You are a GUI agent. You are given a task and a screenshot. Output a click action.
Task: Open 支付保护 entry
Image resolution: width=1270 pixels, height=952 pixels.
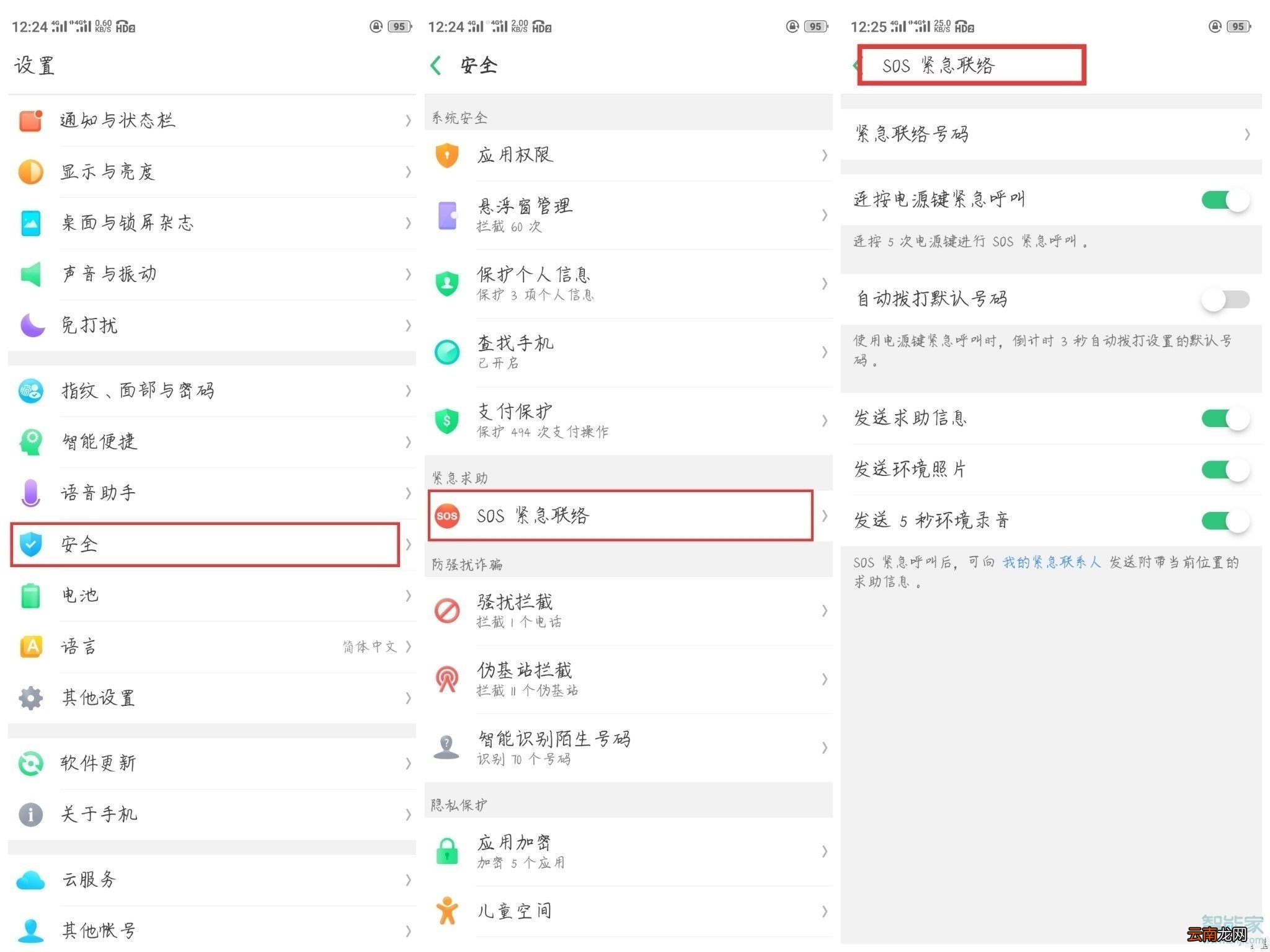[628, 421]
